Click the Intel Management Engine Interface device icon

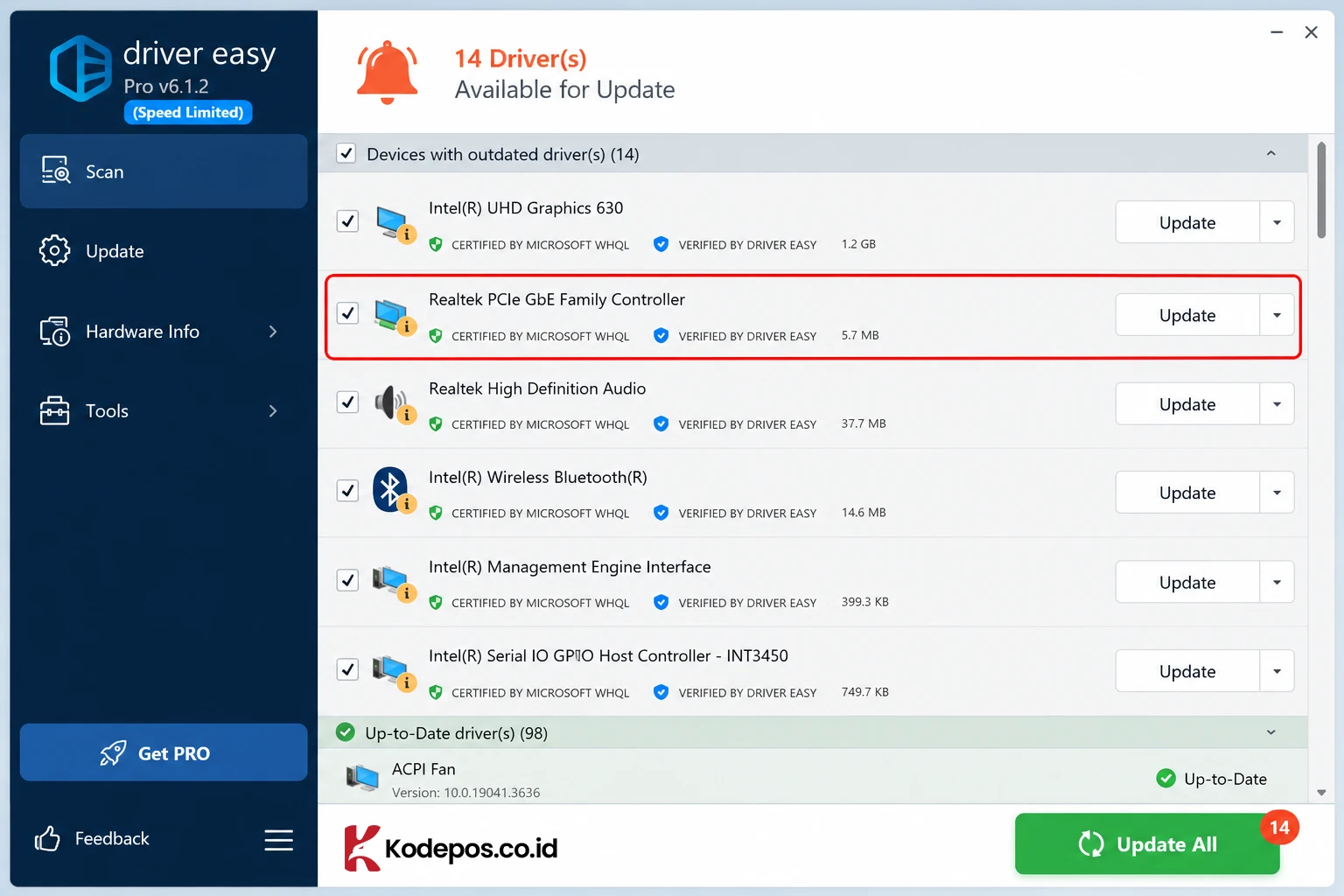[x=394, y=583]
